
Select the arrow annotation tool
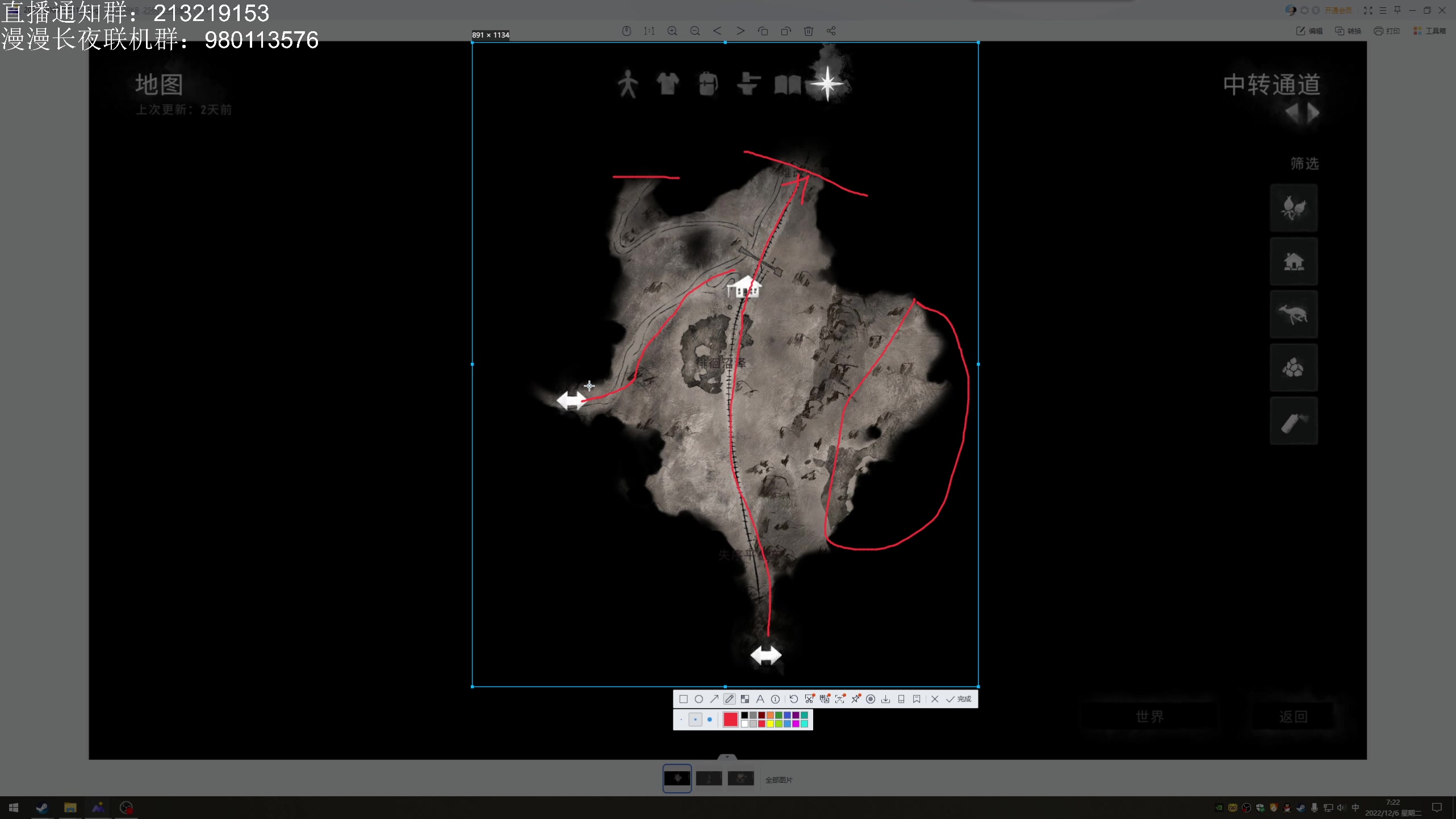714,699
